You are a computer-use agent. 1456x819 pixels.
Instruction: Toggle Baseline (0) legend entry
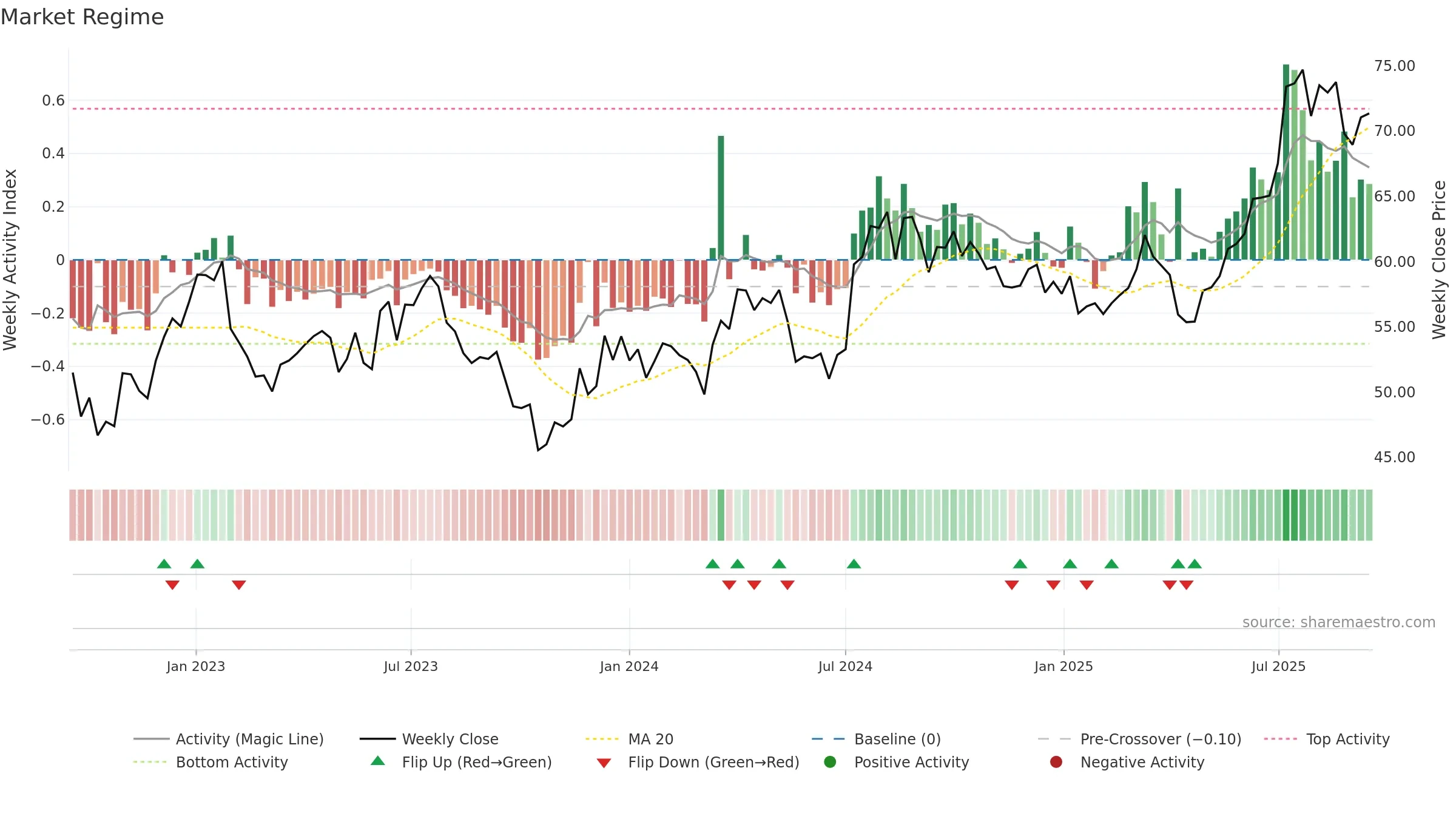876,739
